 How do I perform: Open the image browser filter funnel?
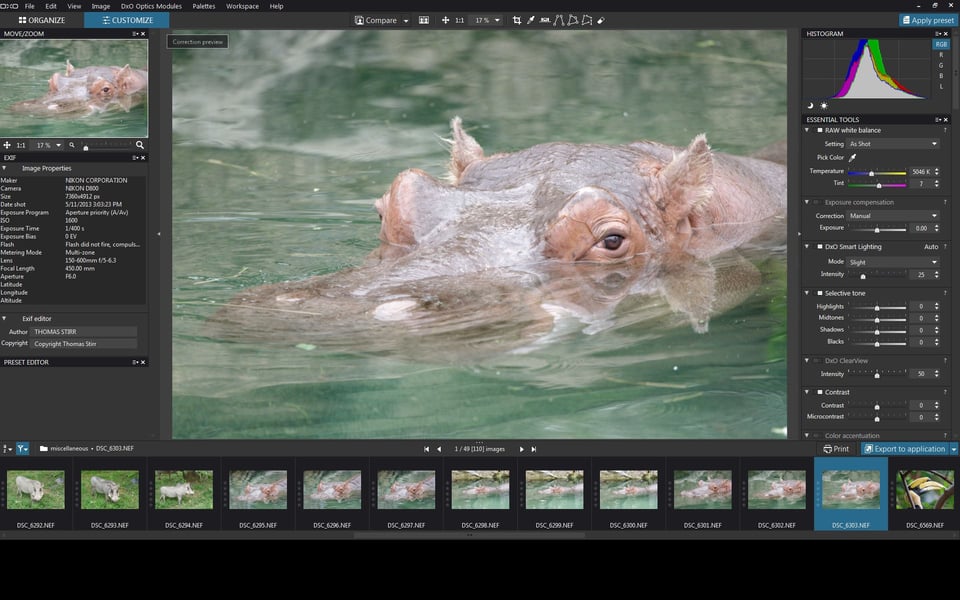22,449
